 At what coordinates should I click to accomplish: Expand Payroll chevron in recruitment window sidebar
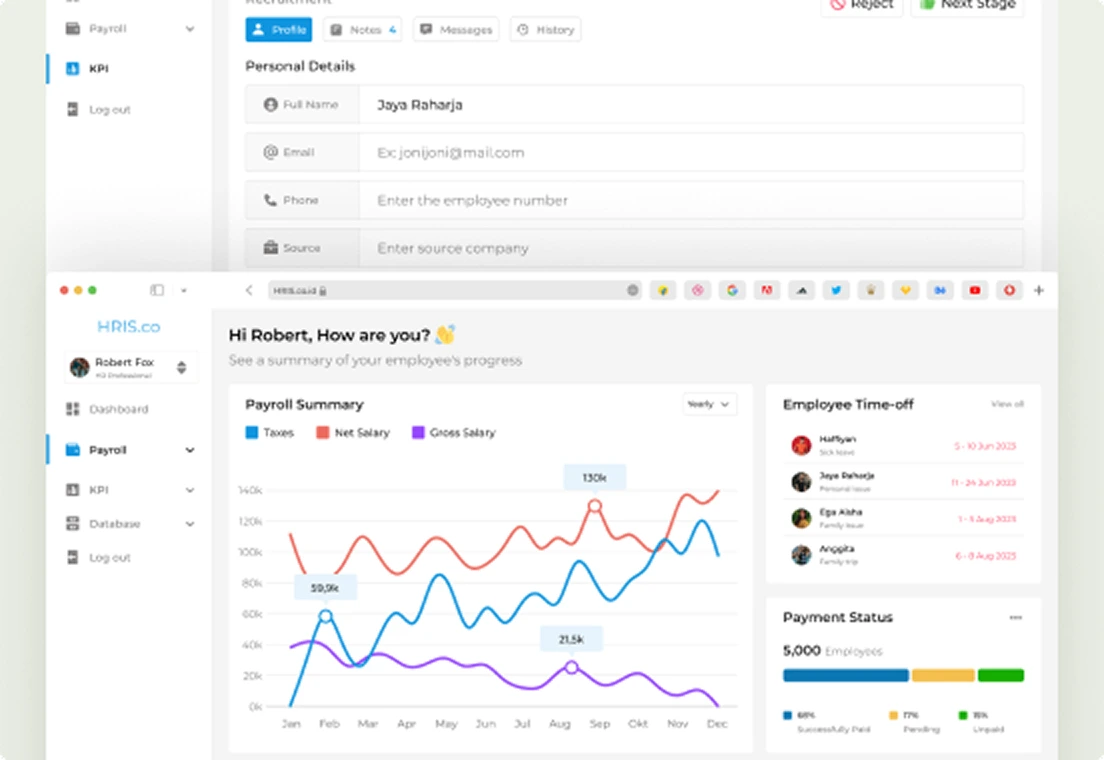click(x=190, y=29)
